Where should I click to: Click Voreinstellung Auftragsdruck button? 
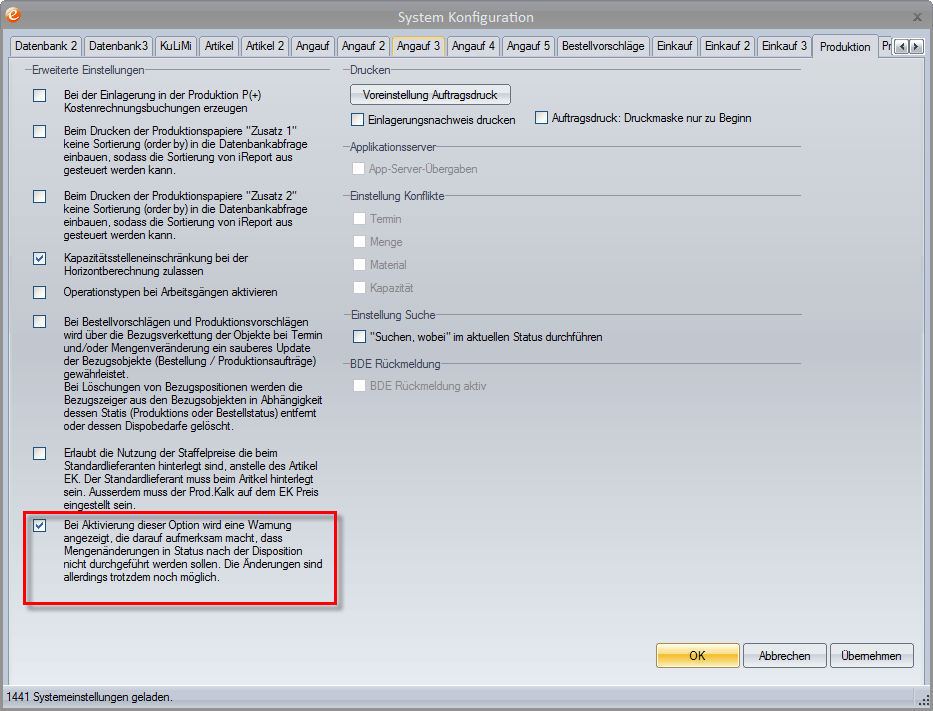coord(430,95)
